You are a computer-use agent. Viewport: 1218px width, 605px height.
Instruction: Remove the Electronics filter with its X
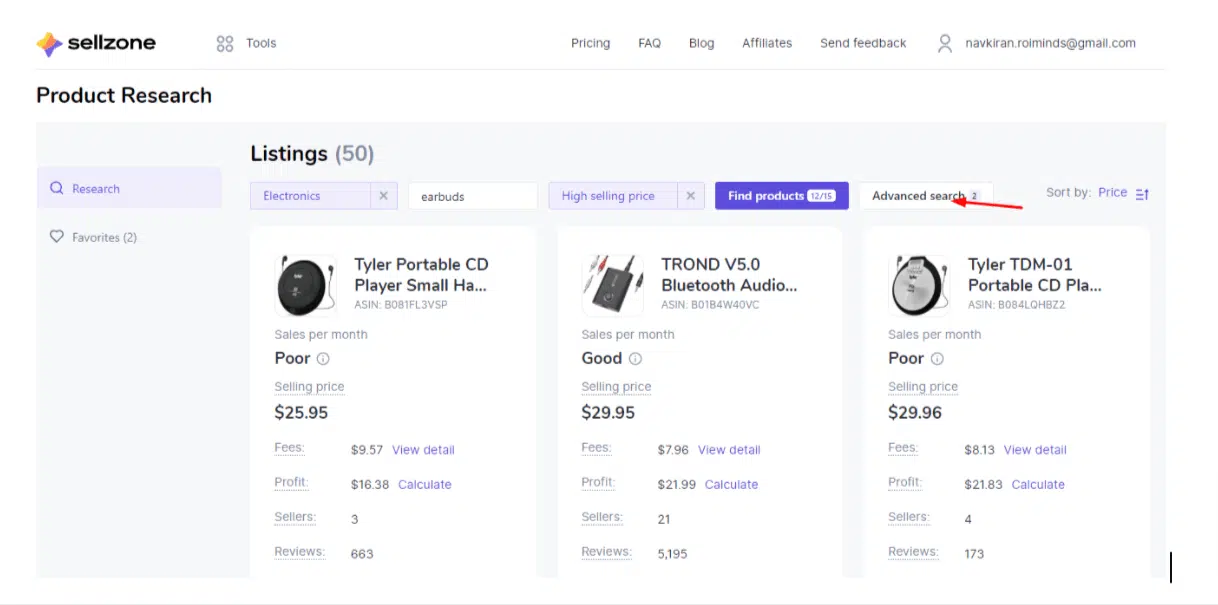[x=383, y=196]
